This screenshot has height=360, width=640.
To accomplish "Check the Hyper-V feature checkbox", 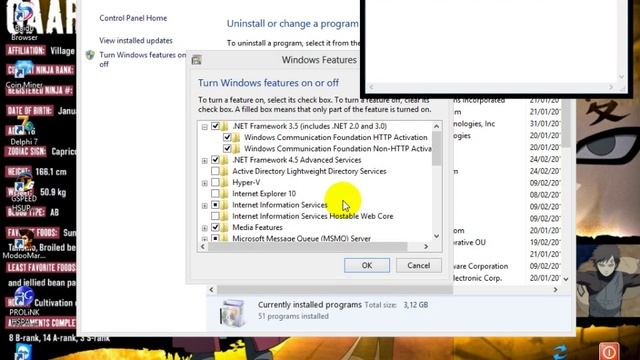I will point(215,182).
